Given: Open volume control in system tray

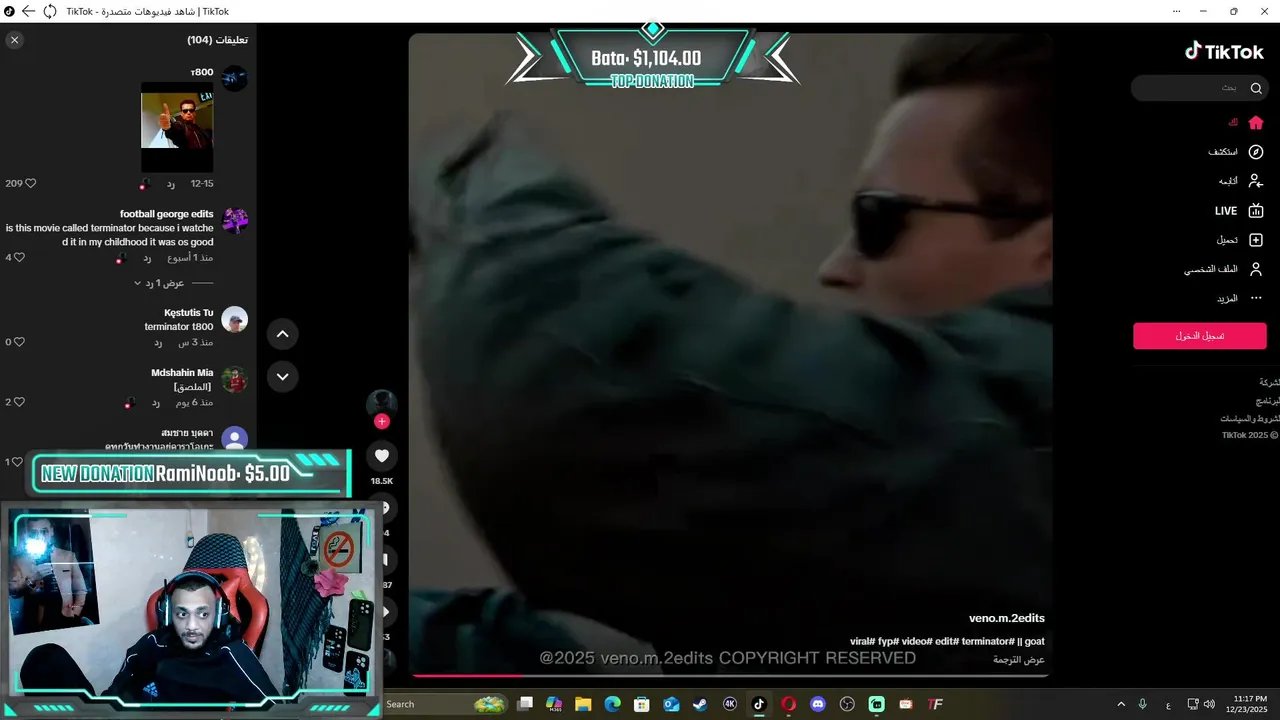Looking at the screenshot, I should coord(1210,704).
